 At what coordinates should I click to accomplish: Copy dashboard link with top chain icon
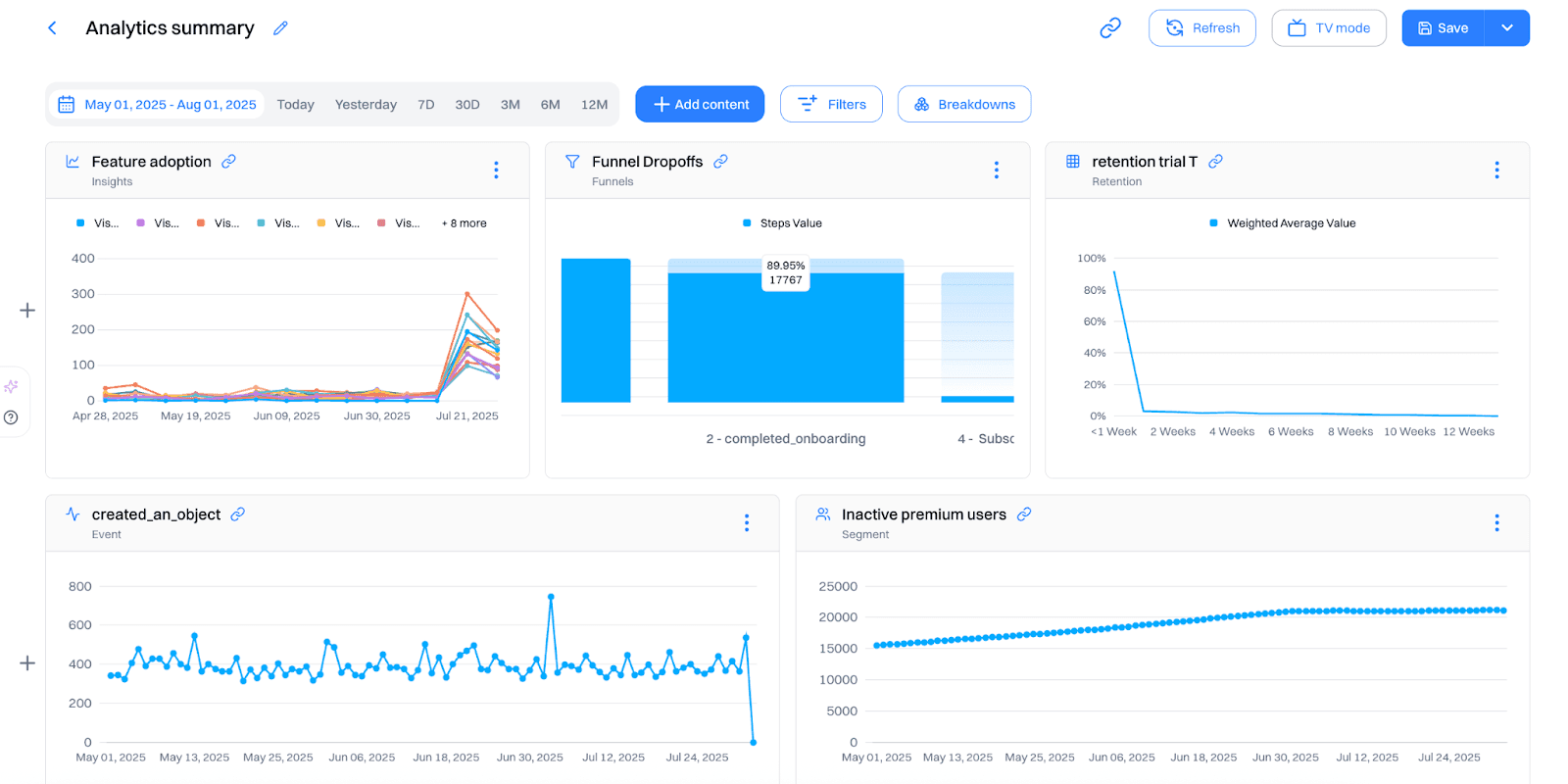point(1109,28)
